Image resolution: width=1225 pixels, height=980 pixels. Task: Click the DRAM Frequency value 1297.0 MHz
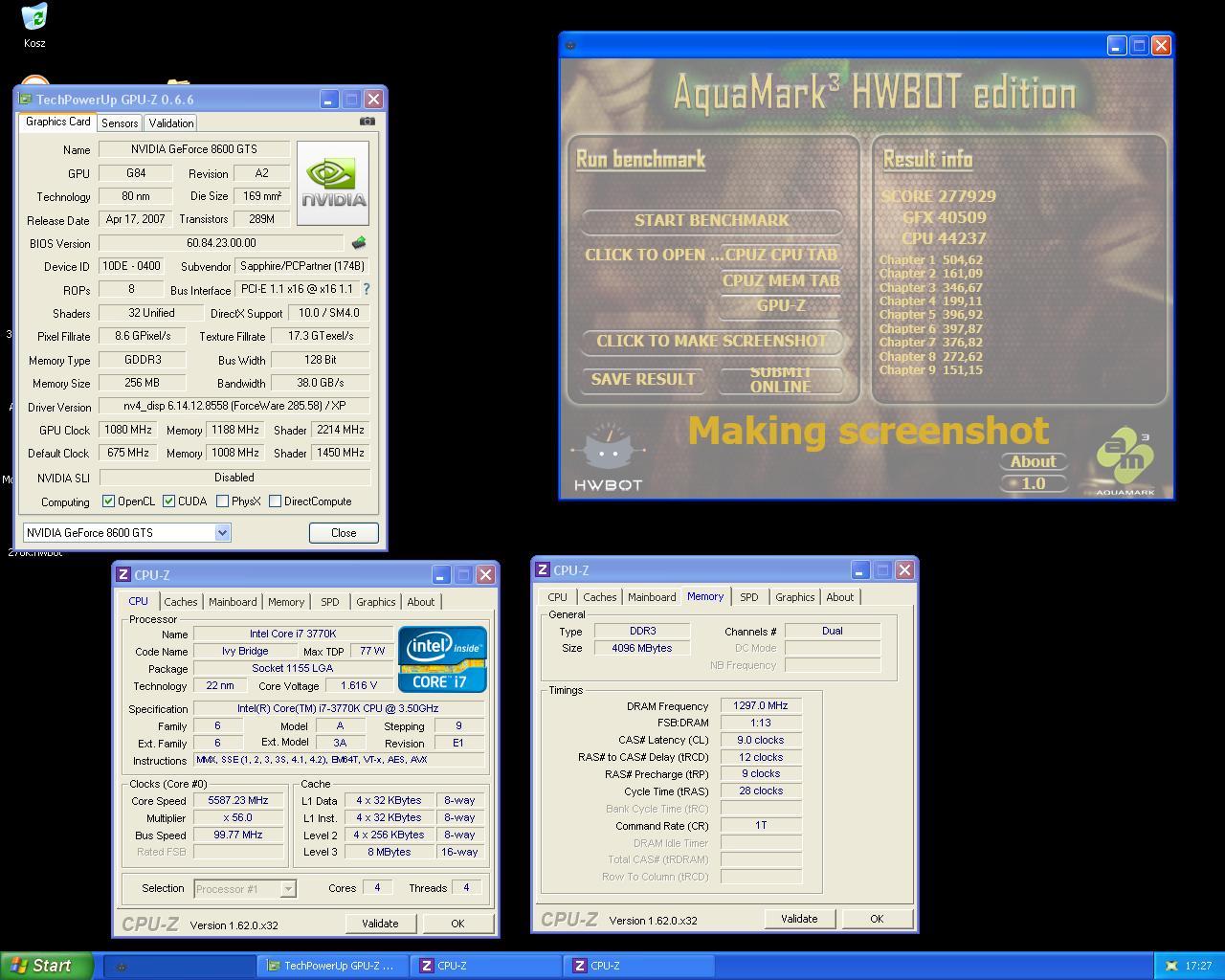pos(761,705)
